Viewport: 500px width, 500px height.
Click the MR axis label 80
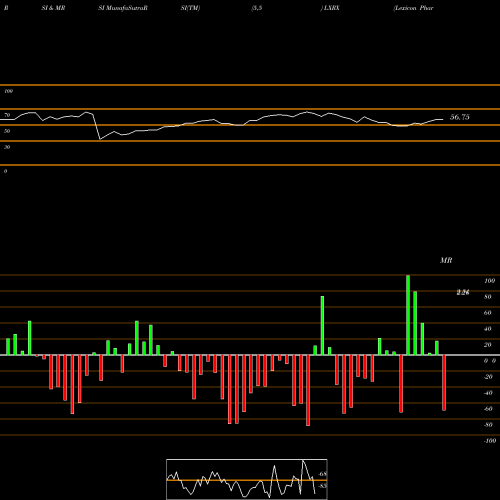pos(488,297)
